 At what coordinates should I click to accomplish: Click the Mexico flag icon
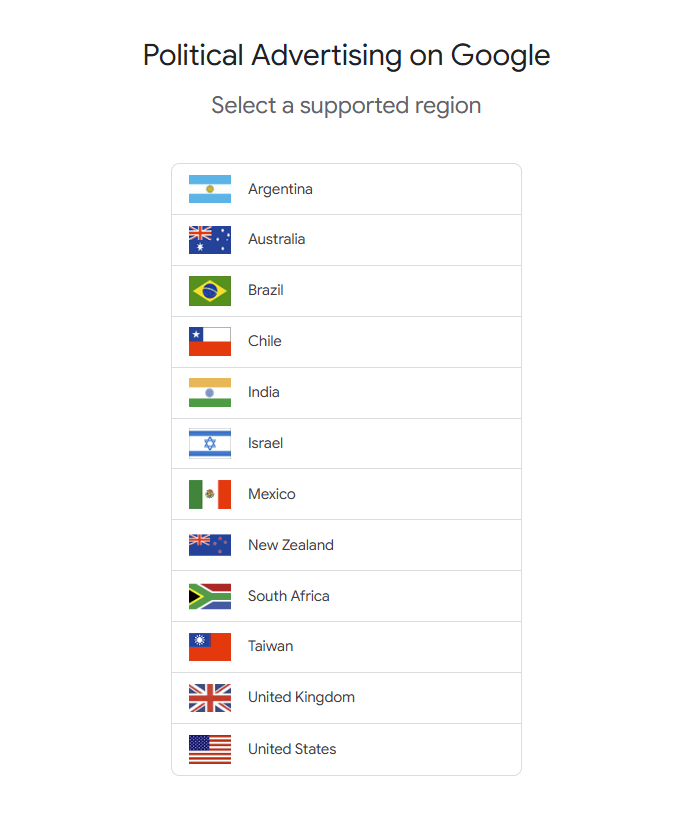210,494
